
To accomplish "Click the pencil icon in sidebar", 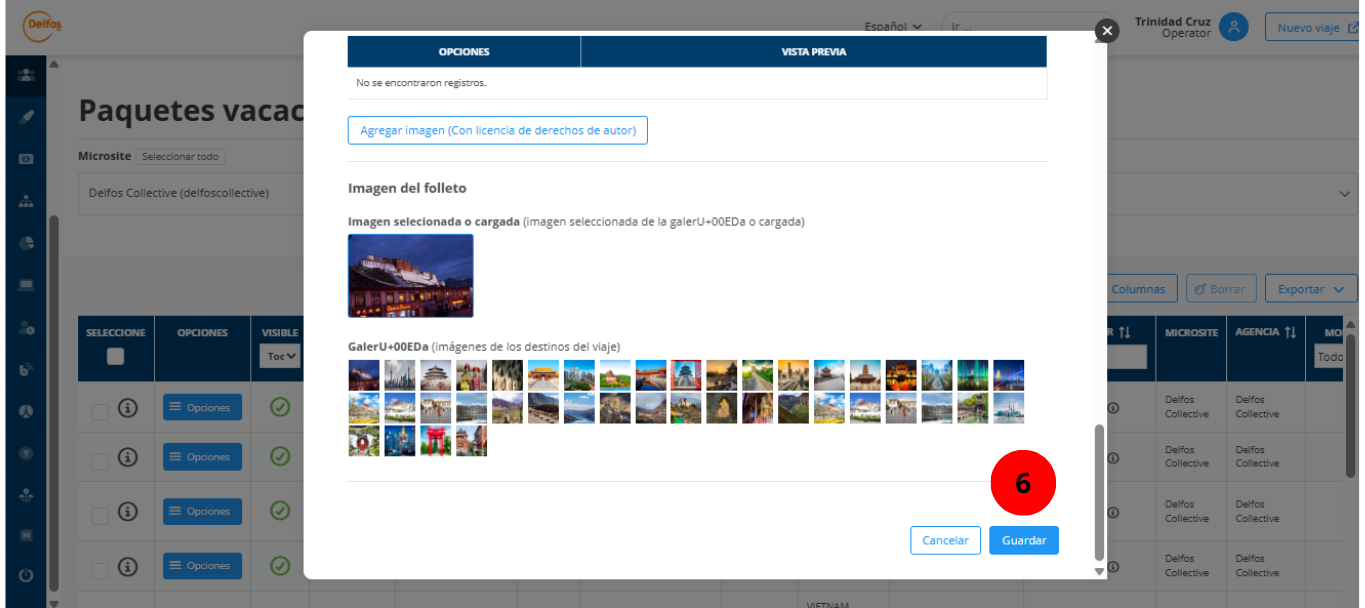I will coord(26,116).
